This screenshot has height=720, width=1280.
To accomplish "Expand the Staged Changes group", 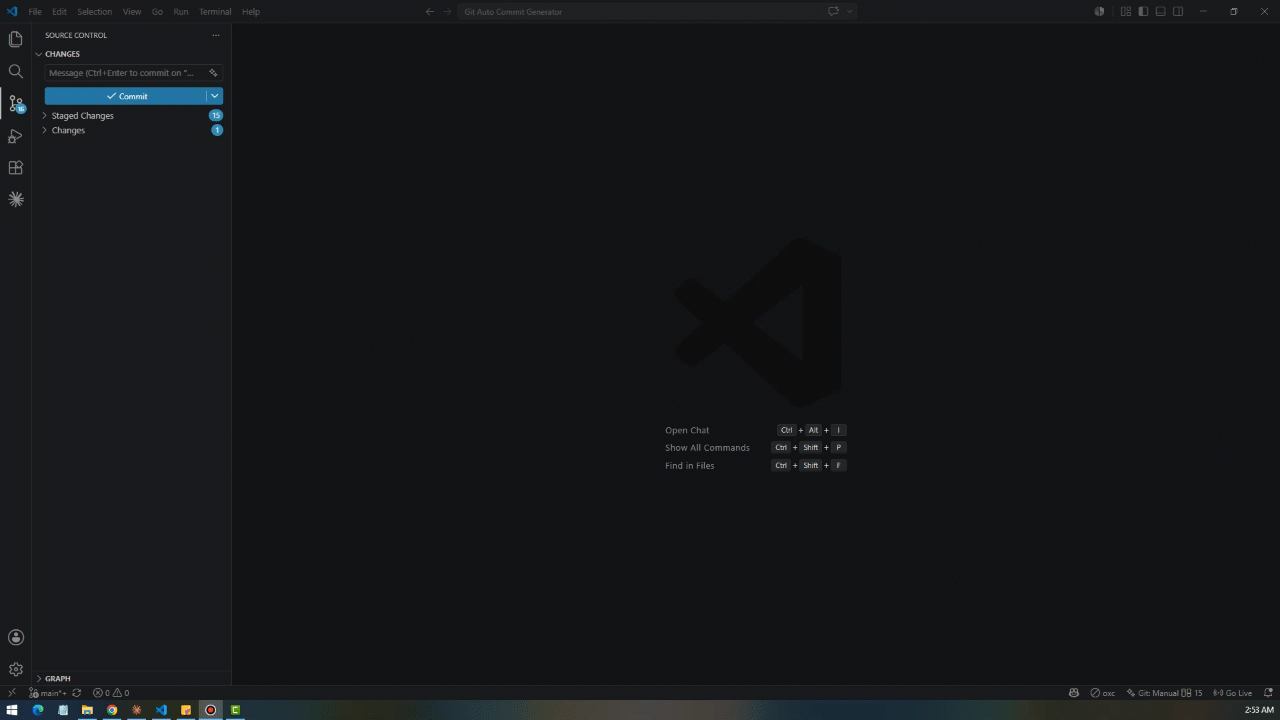I will [133, 116].
